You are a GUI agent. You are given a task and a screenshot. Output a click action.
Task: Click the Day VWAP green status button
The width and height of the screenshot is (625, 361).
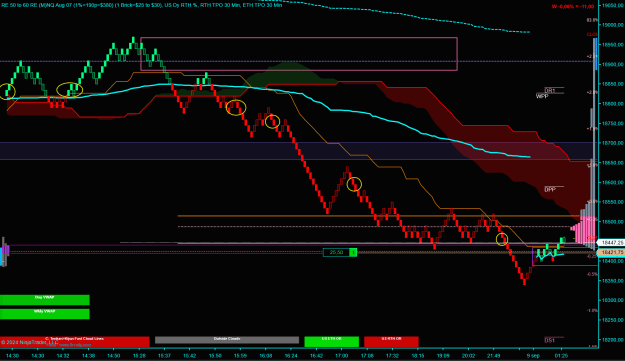click(x=45, y=300)
